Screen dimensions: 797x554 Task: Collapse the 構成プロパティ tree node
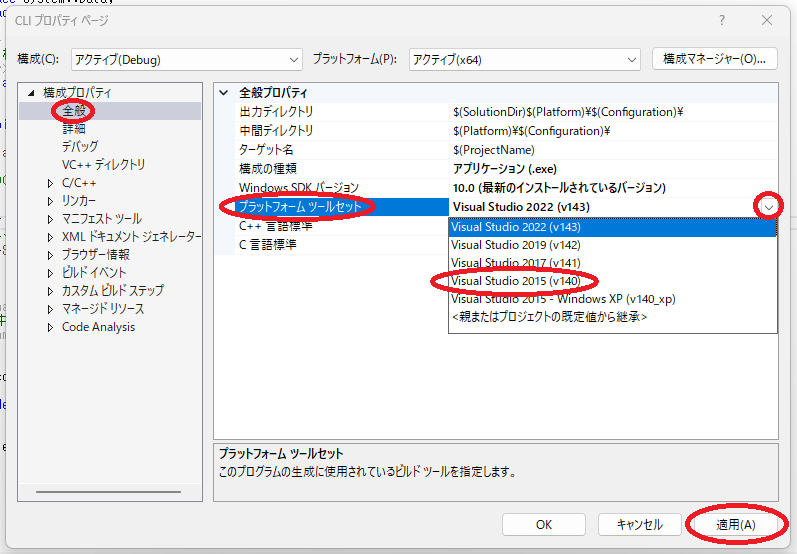pyautogui.click(x=33, y=93)
